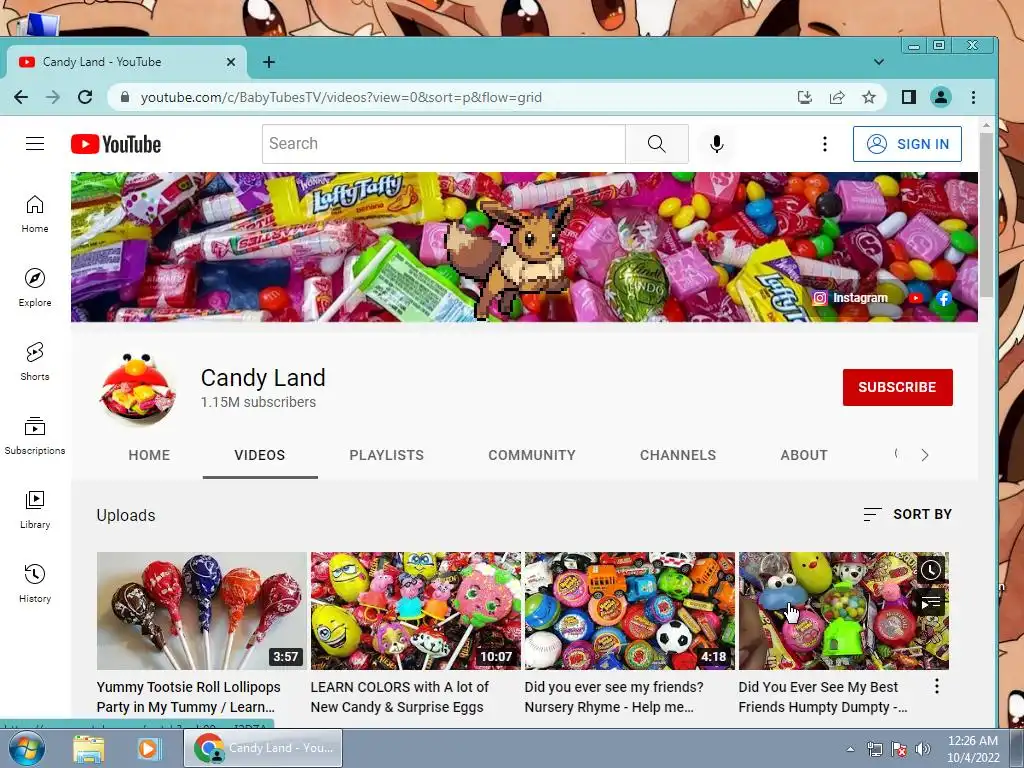This screenshot has height=768, width=1024.
Task: Go to YouTube logo homepage
Action: pyautogui.click(x=116, y=144)
